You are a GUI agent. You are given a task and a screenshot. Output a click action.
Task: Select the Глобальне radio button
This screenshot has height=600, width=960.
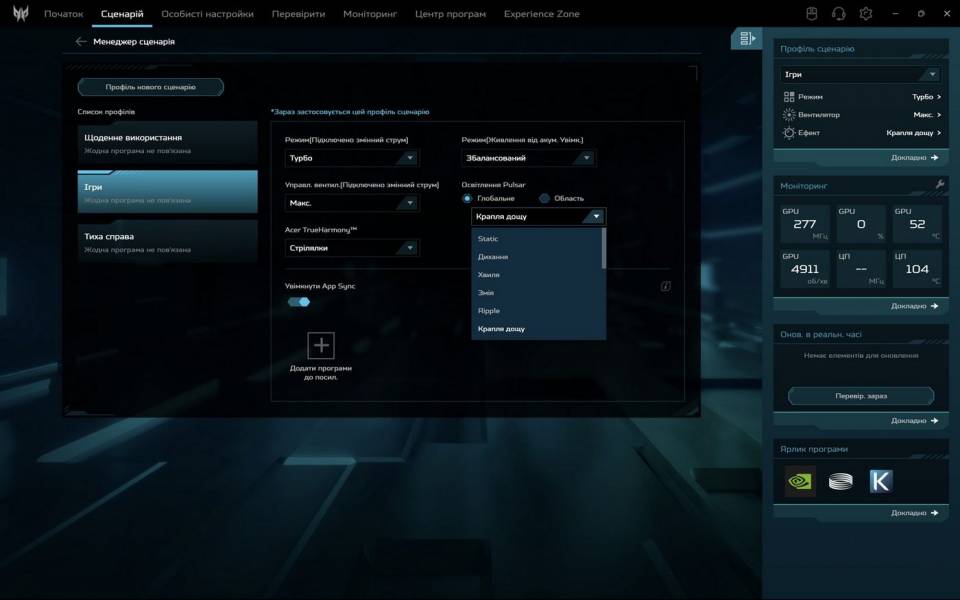(x=467, y=198)
